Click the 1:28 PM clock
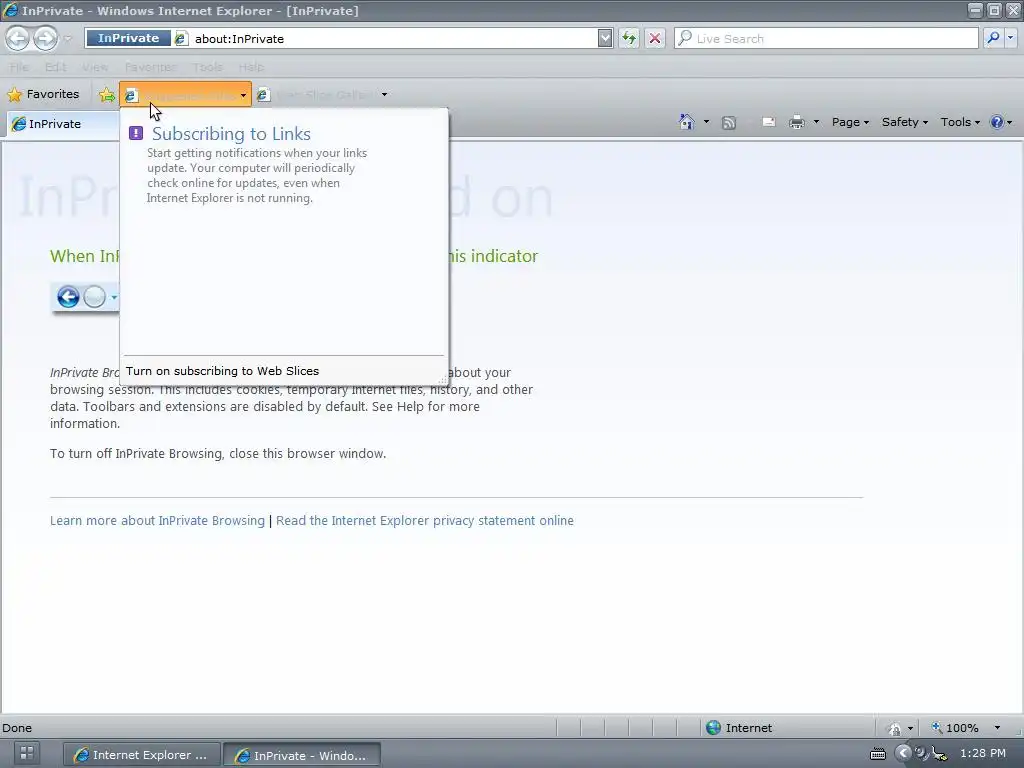1024x768 pixels. [983, 753]
